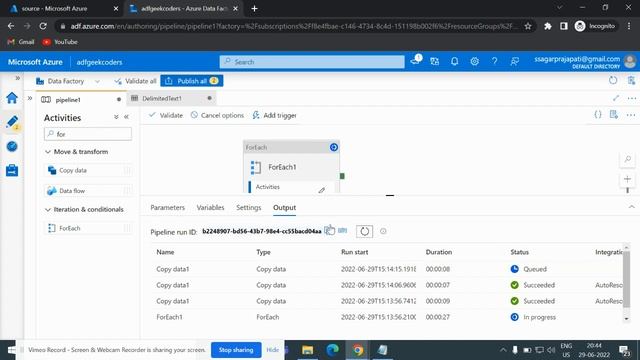Click the Azure portal search box

(312, 62)
